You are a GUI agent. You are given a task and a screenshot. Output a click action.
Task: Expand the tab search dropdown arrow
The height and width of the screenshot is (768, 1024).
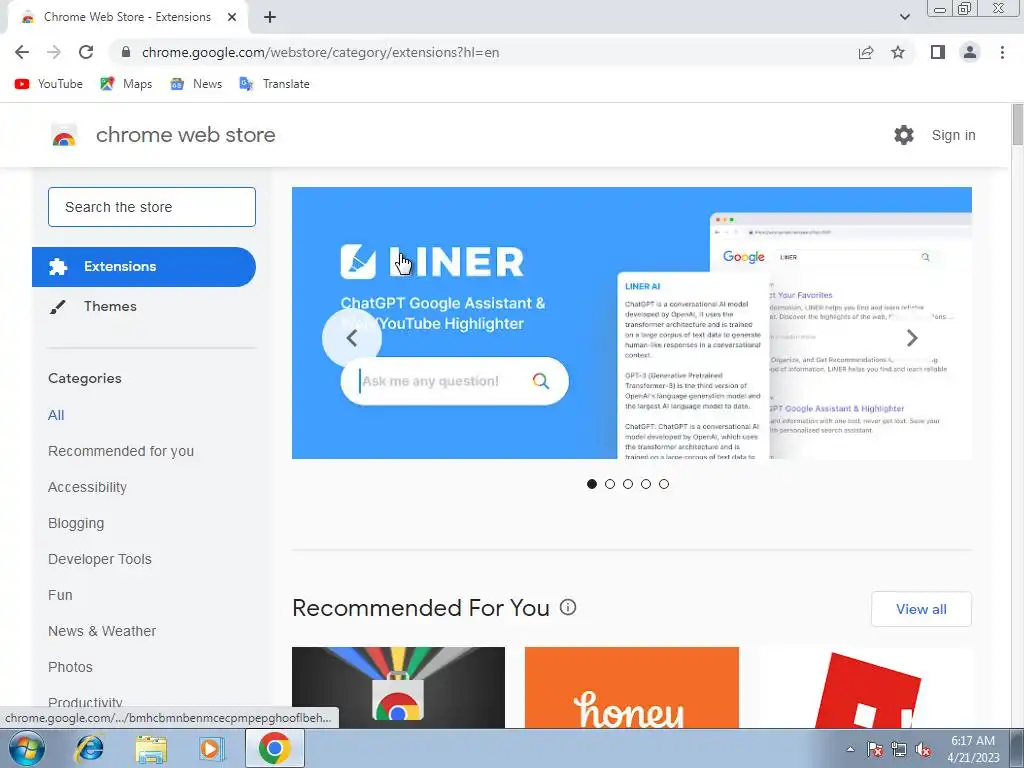point(904,17)
